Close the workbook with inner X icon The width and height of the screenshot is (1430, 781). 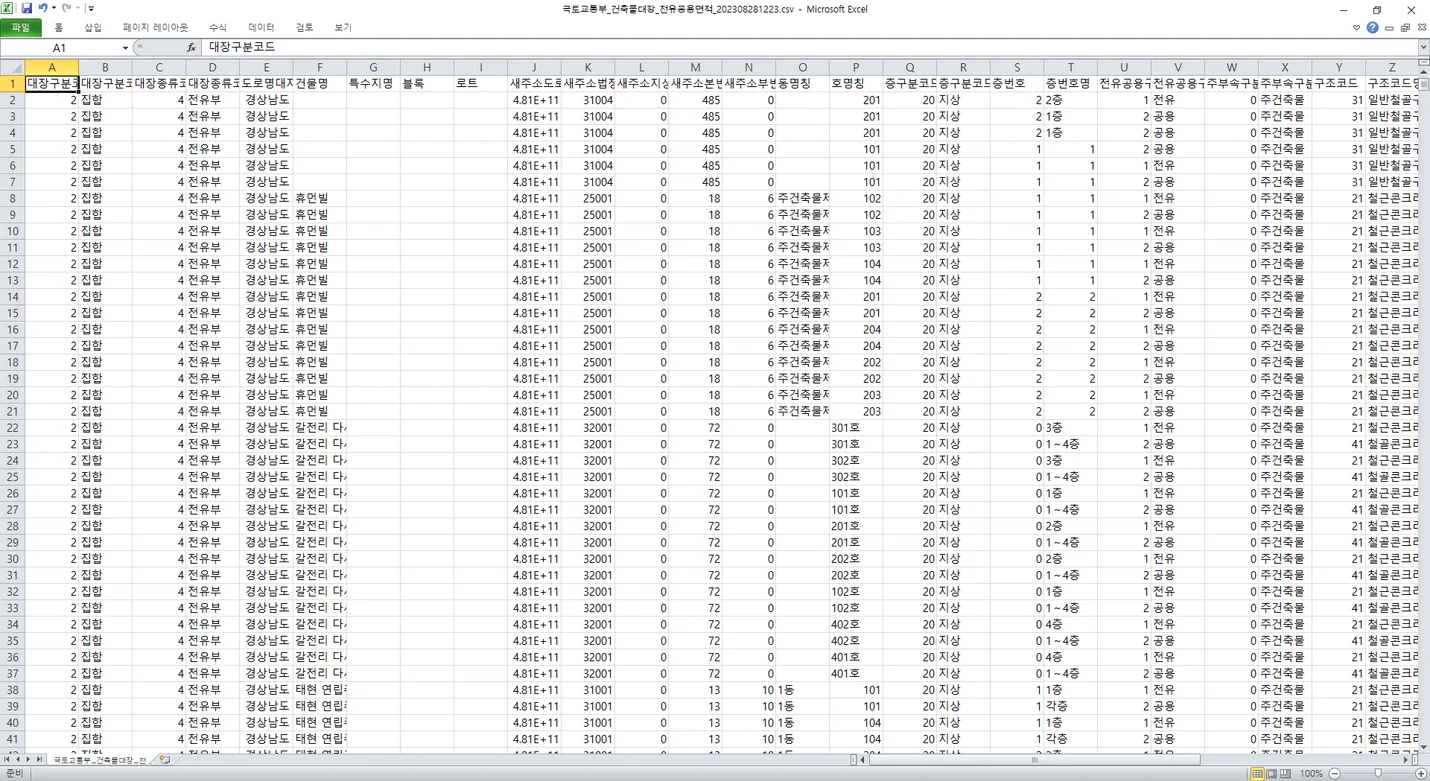coord(1421,28)
